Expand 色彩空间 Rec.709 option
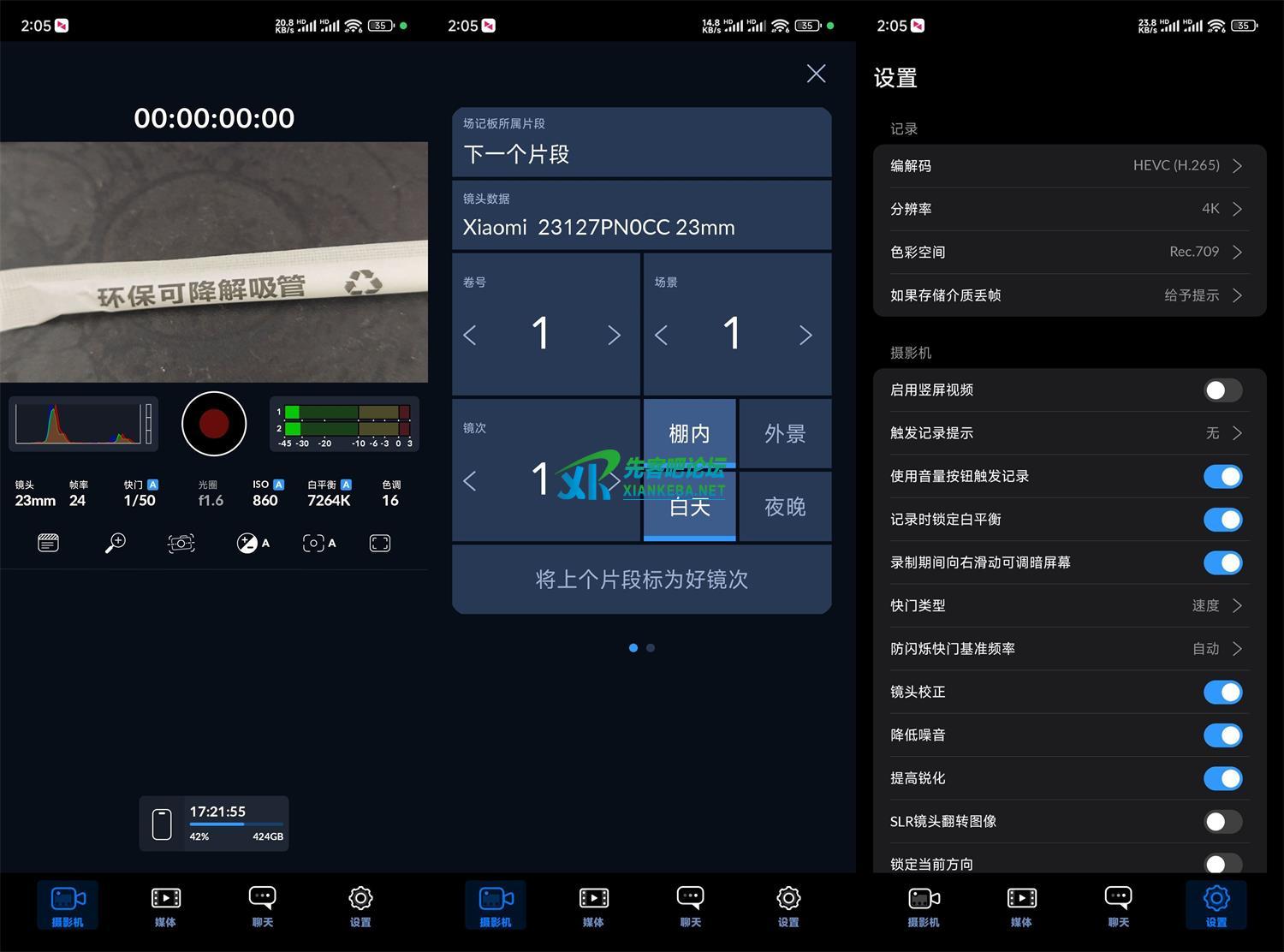The width and height of the screenshot is (1284, 952). [1236, 252]
